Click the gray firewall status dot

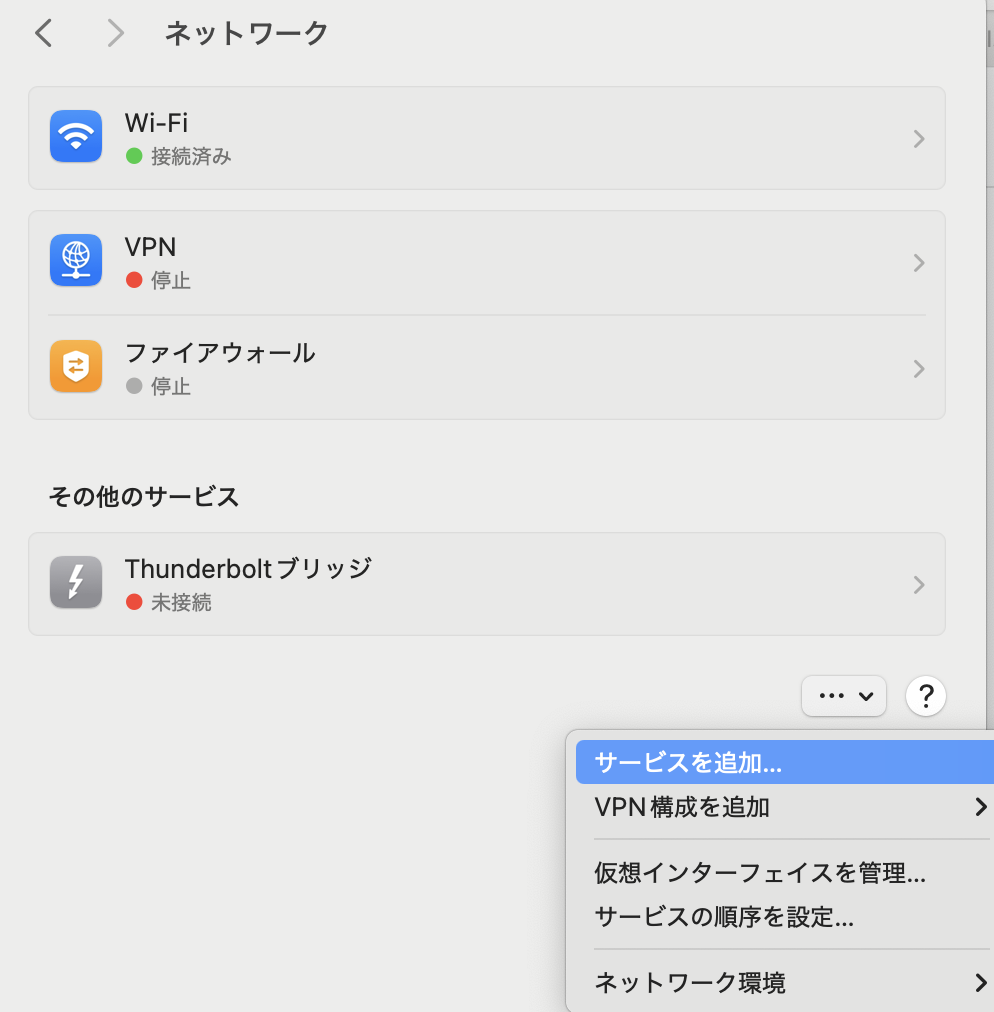tap(134, 386)
